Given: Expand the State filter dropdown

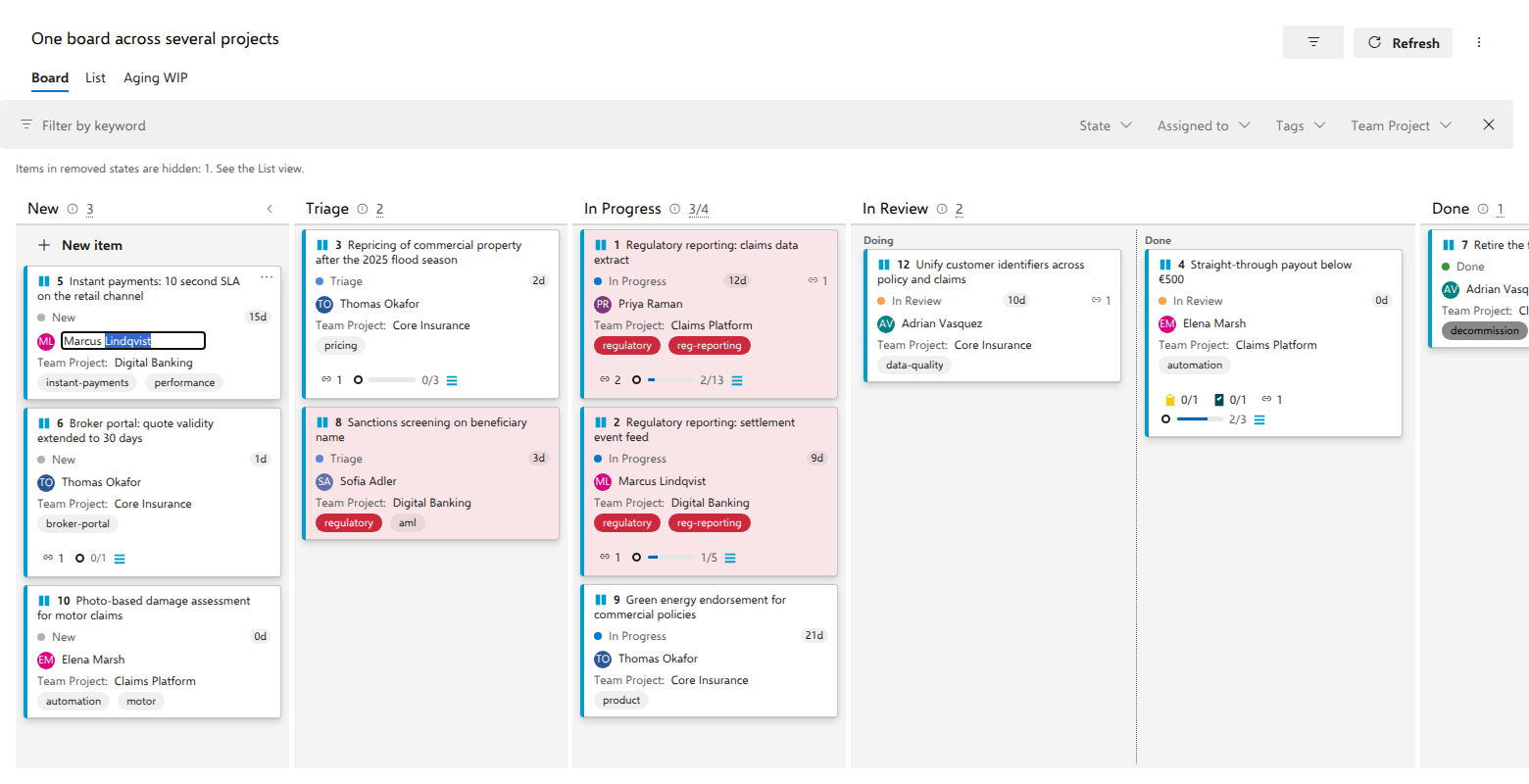Looking at the screenshot, I should pyautogui.click(x=1106, y=125).
